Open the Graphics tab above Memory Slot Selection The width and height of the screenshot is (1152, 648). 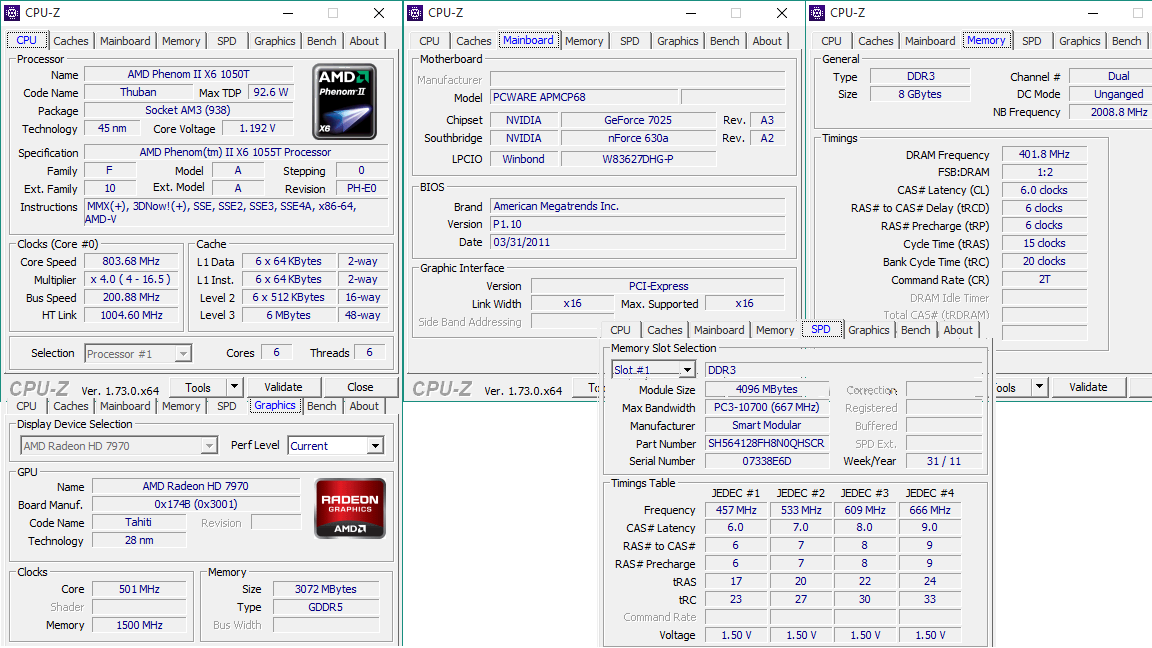868,330
